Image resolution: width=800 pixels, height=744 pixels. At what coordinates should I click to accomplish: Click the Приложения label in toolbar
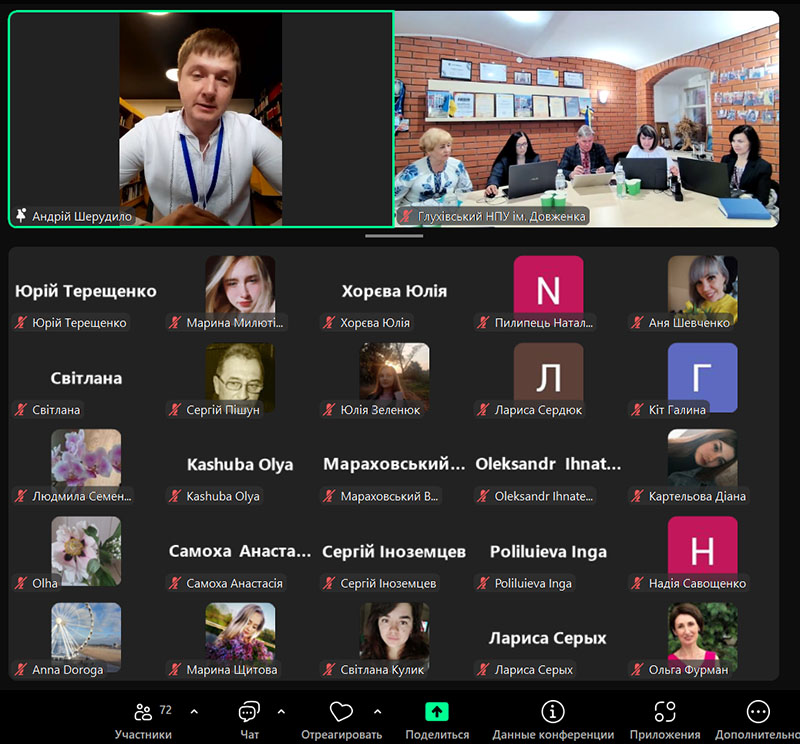click(x=665, y=735)
